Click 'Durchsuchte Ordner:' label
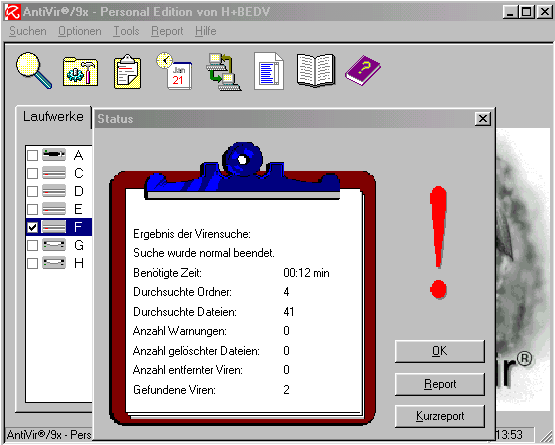 click(x=183, y=292)
